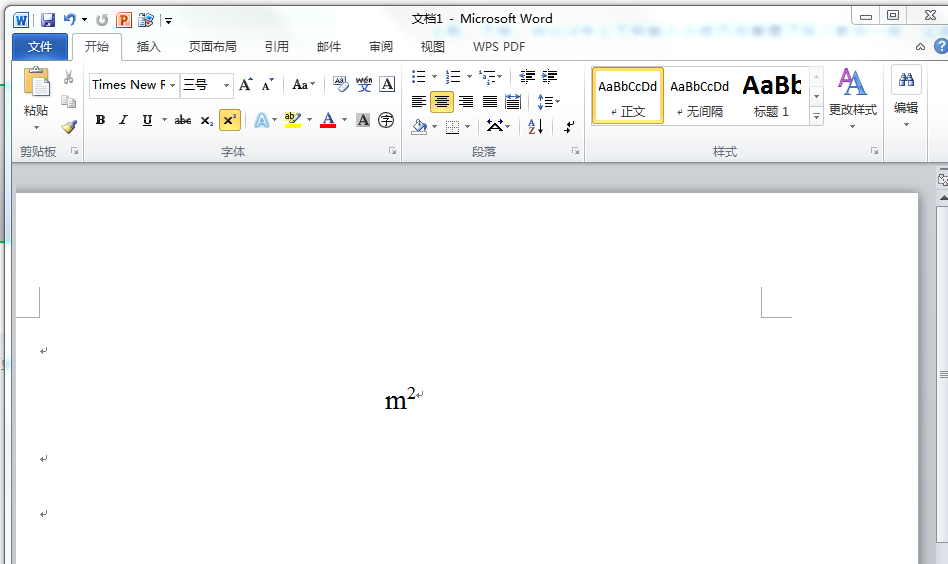
Task: Open the borders dropdown
Action: point(467,126)
